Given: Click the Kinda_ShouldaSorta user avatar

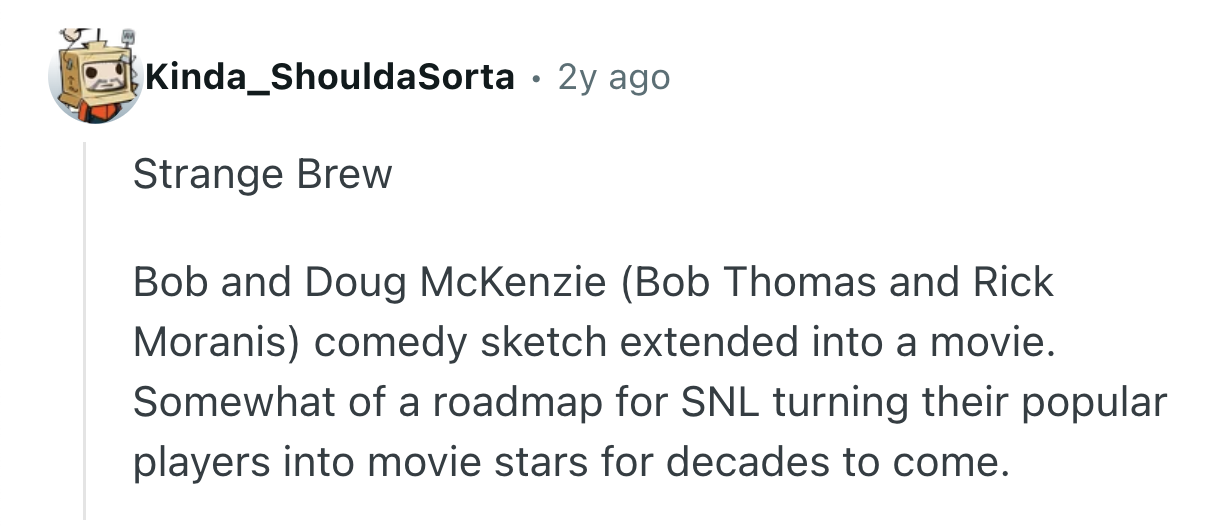Looking at the screenshot, I should pyautogui.click(x=95, y=78).
